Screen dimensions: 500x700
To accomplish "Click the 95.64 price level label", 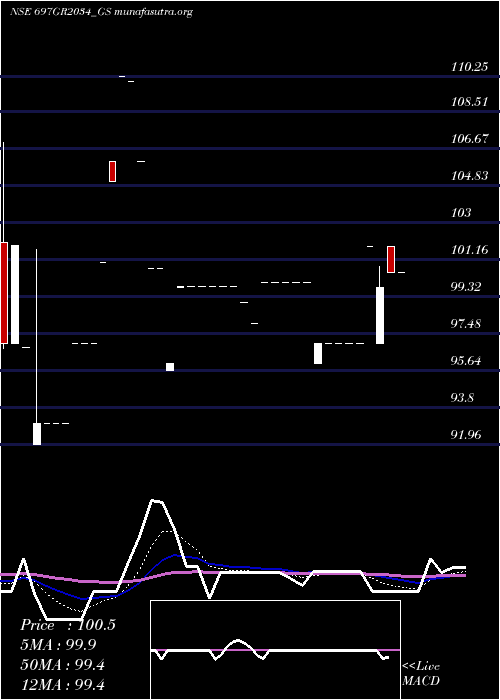I will (x=467, y=361).
